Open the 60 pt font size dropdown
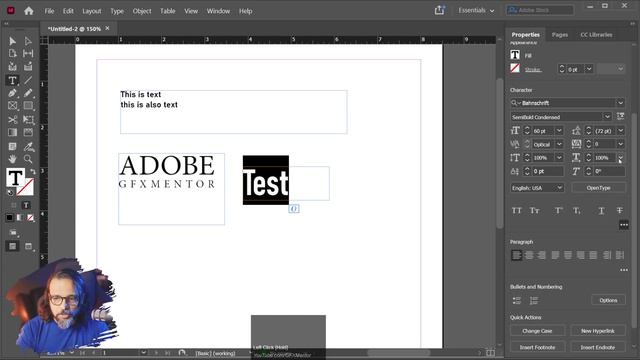 click(x=559, y=131)
